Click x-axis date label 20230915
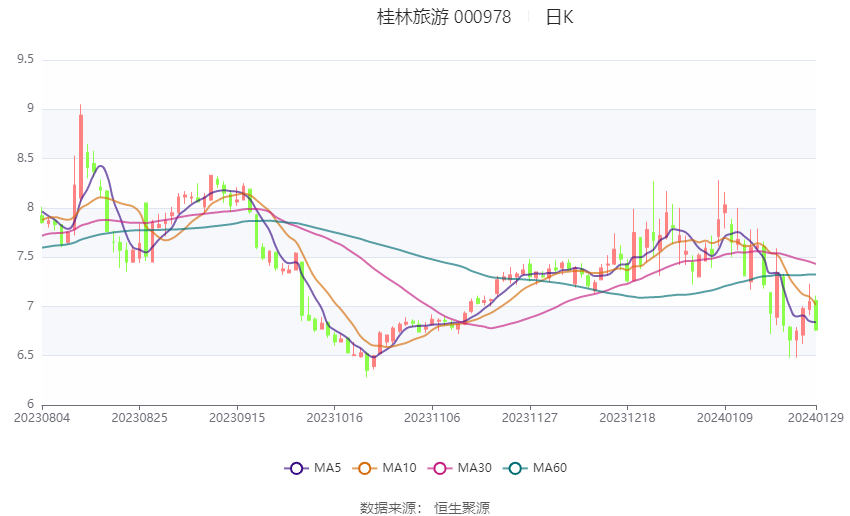The width and height of the screenshot is (850, 516). 237,418
